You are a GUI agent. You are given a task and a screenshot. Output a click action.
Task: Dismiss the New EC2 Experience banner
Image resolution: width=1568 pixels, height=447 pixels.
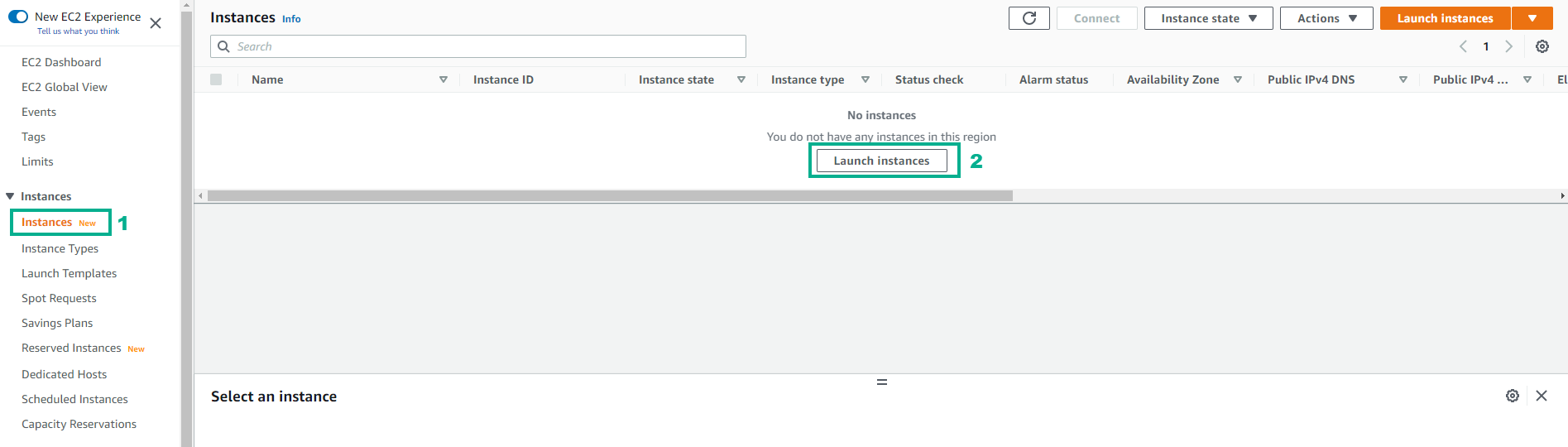pyautogui.click(x=156, y=23)
